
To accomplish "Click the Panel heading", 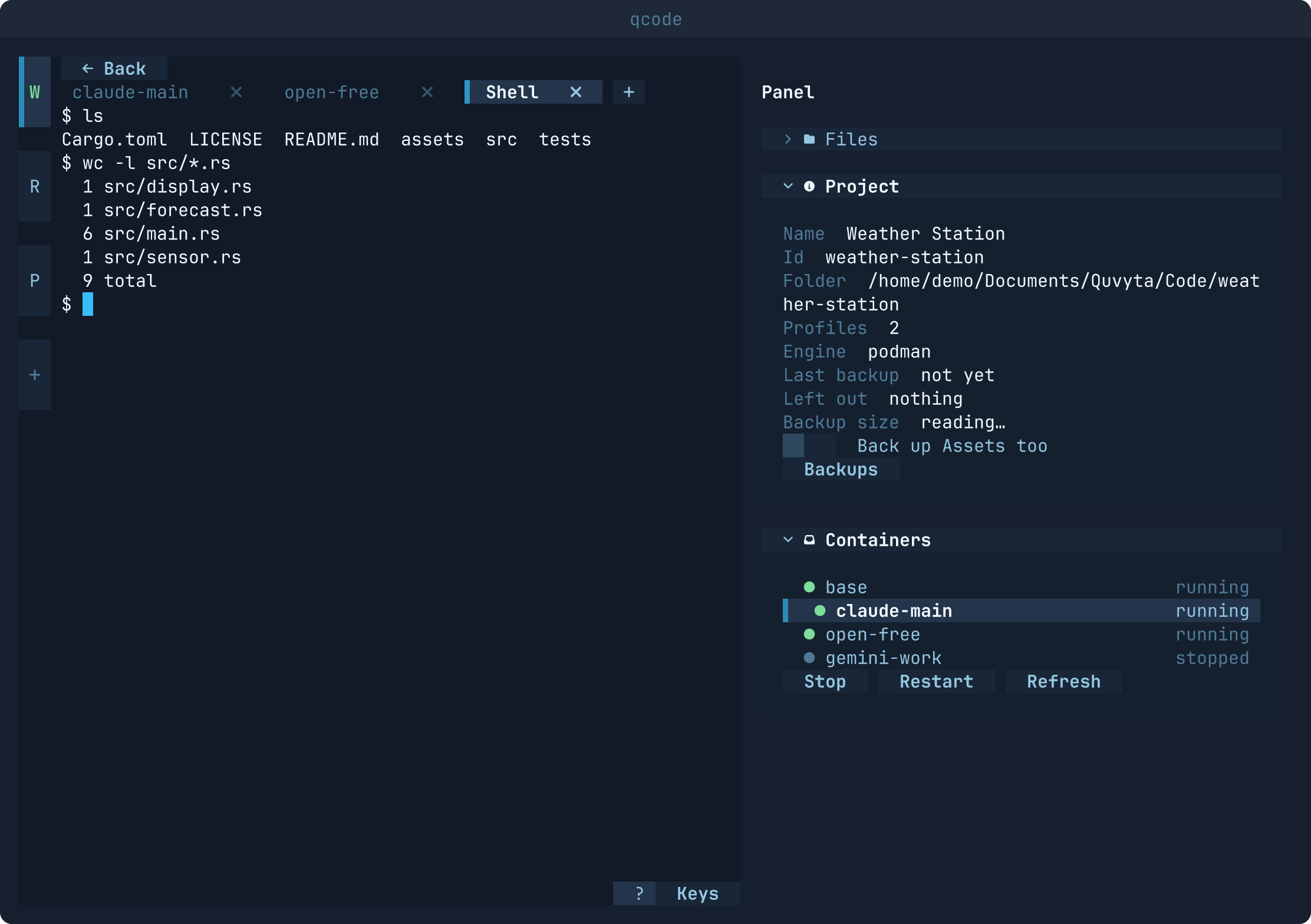I will pos(788,92).
